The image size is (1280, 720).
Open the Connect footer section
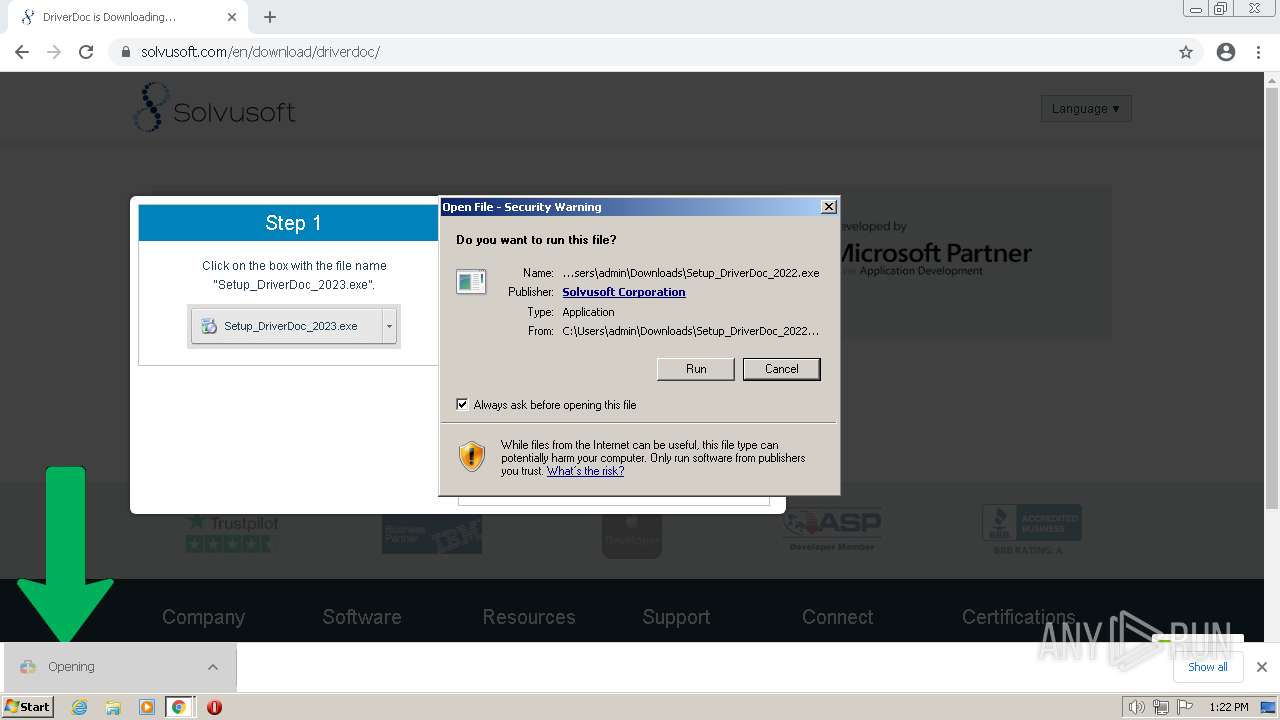[838, 617]
